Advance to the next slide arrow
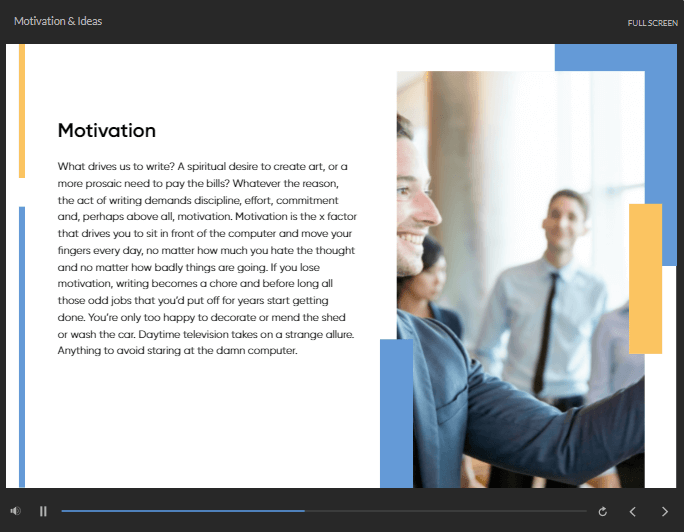The width and height of the screenshot is (685, 532). (665, 511)
